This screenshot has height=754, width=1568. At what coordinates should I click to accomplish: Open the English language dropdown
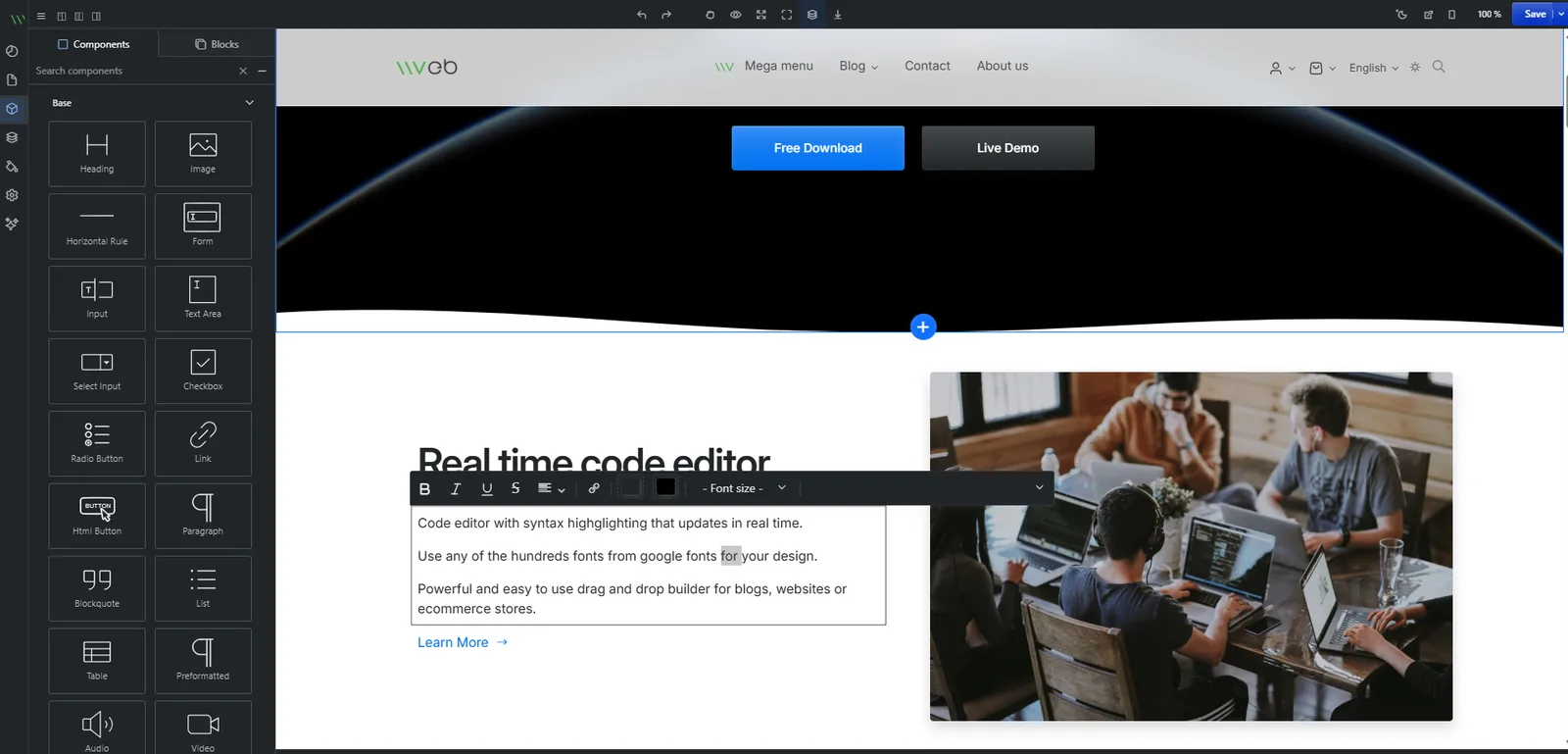pos(1373,68)
